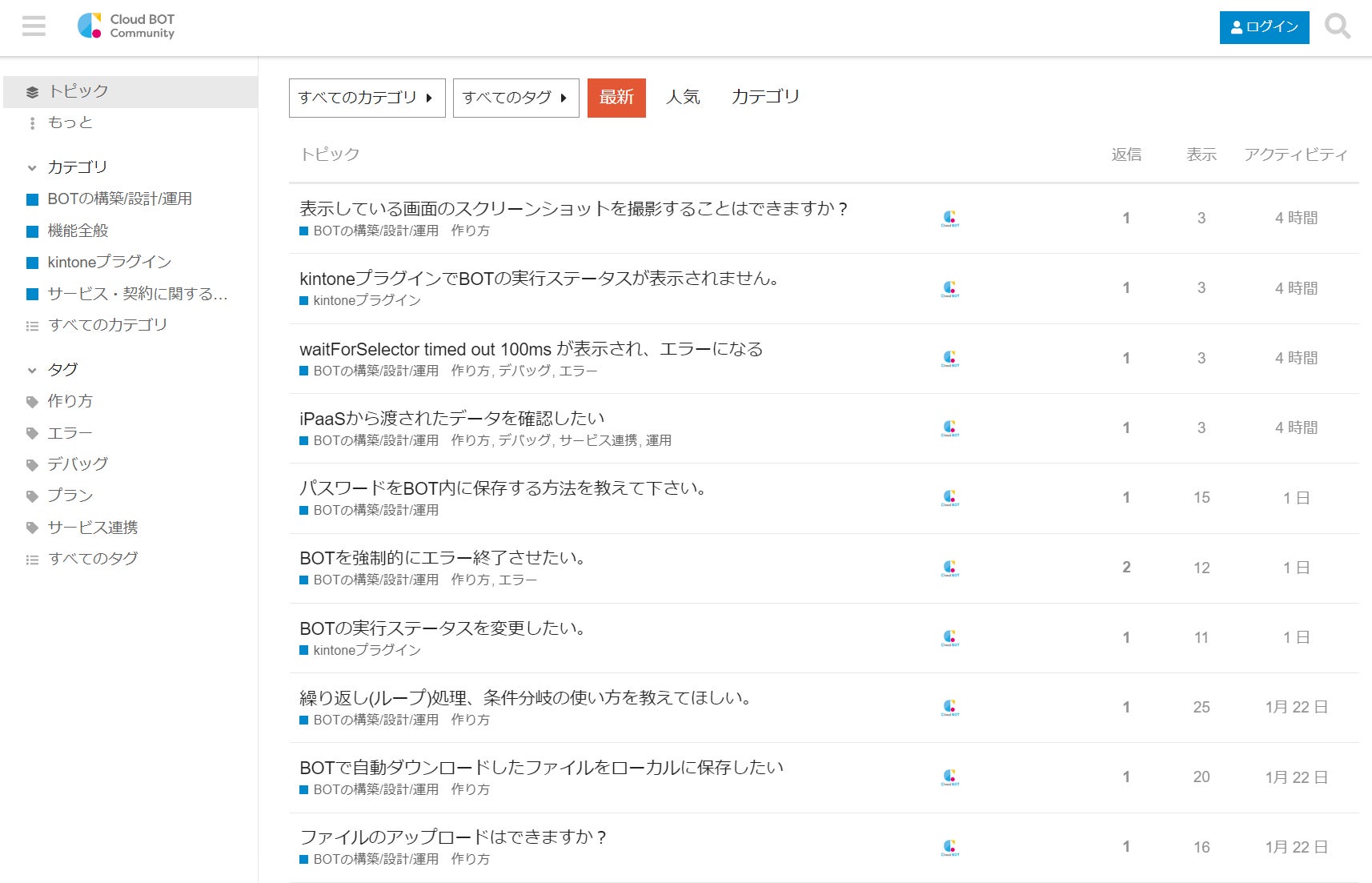Click the デバッグ tag icon in sidebar

click(x=32, y=465)
